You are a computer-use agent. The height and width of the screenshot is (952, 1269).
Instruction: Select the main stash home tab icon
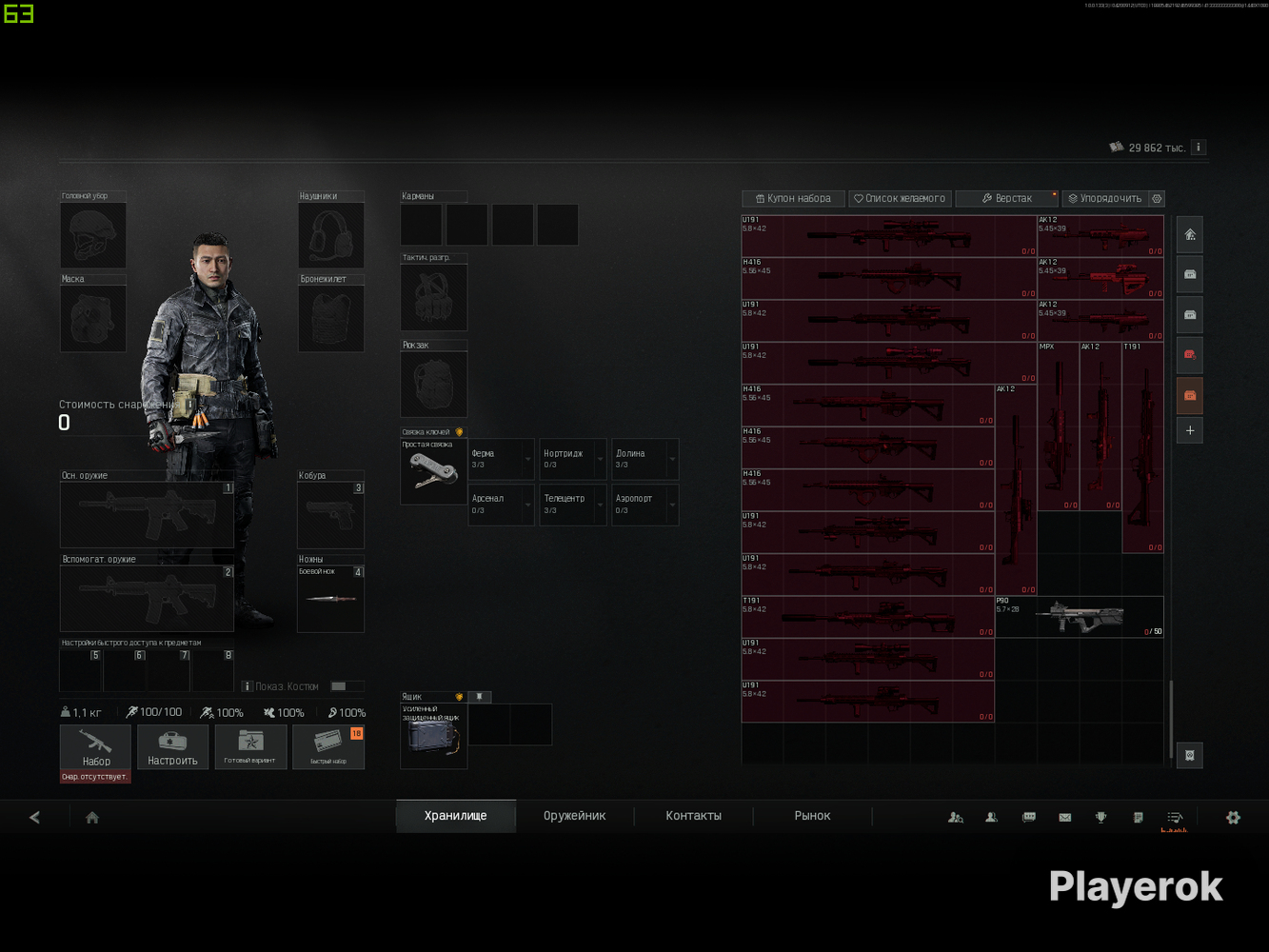[x=1190, y=234]
